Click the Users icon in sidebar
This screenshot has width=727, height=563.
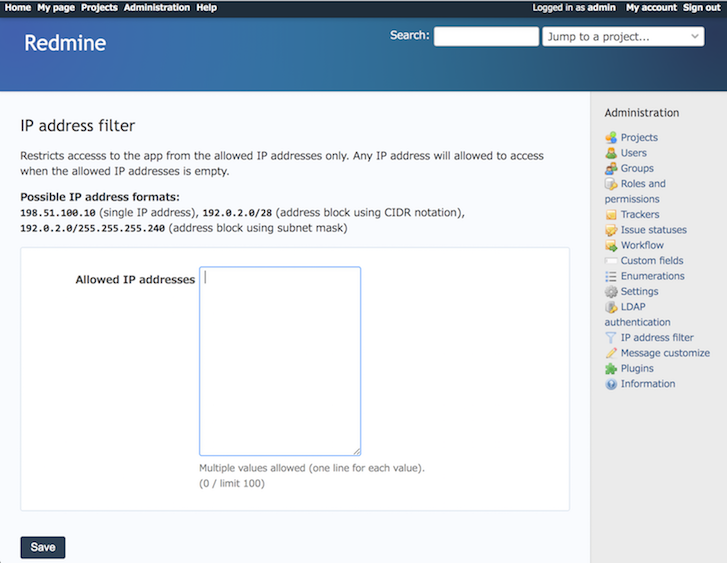click(x=611, y=153)
